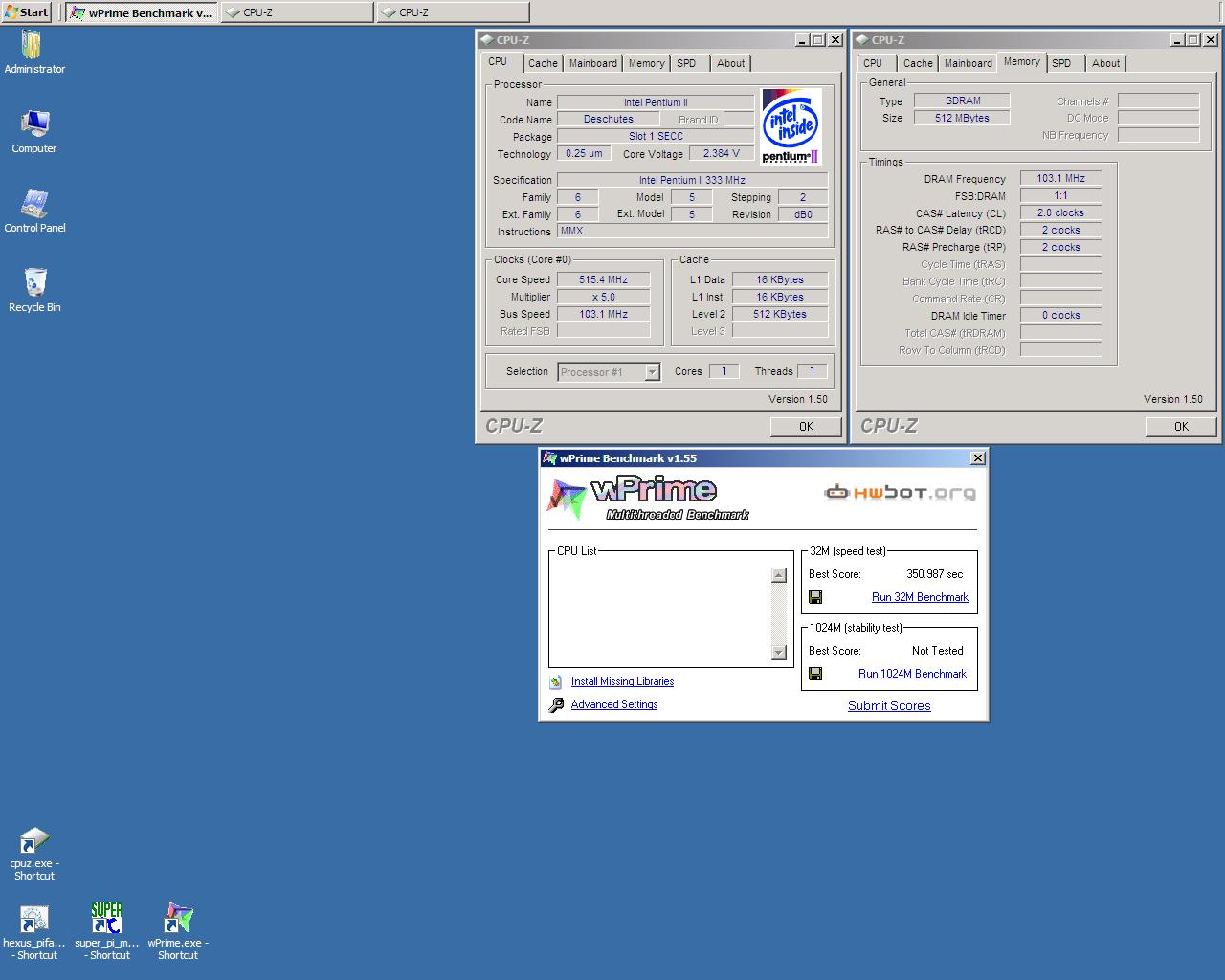Click the Level 2 cache 512 KBytes value

(x=780, y=314)
